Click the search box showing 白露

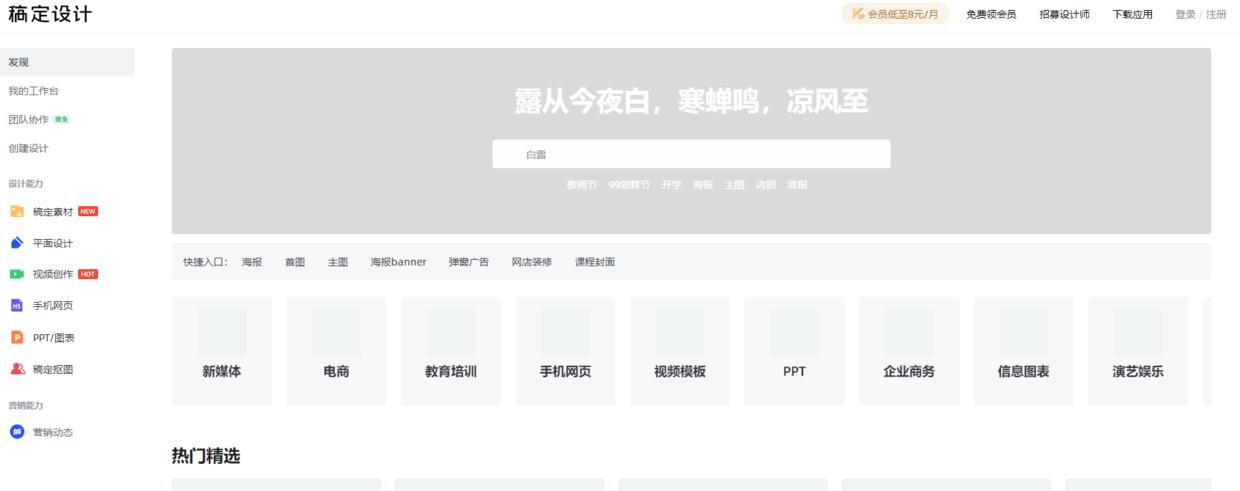[691, 154]
